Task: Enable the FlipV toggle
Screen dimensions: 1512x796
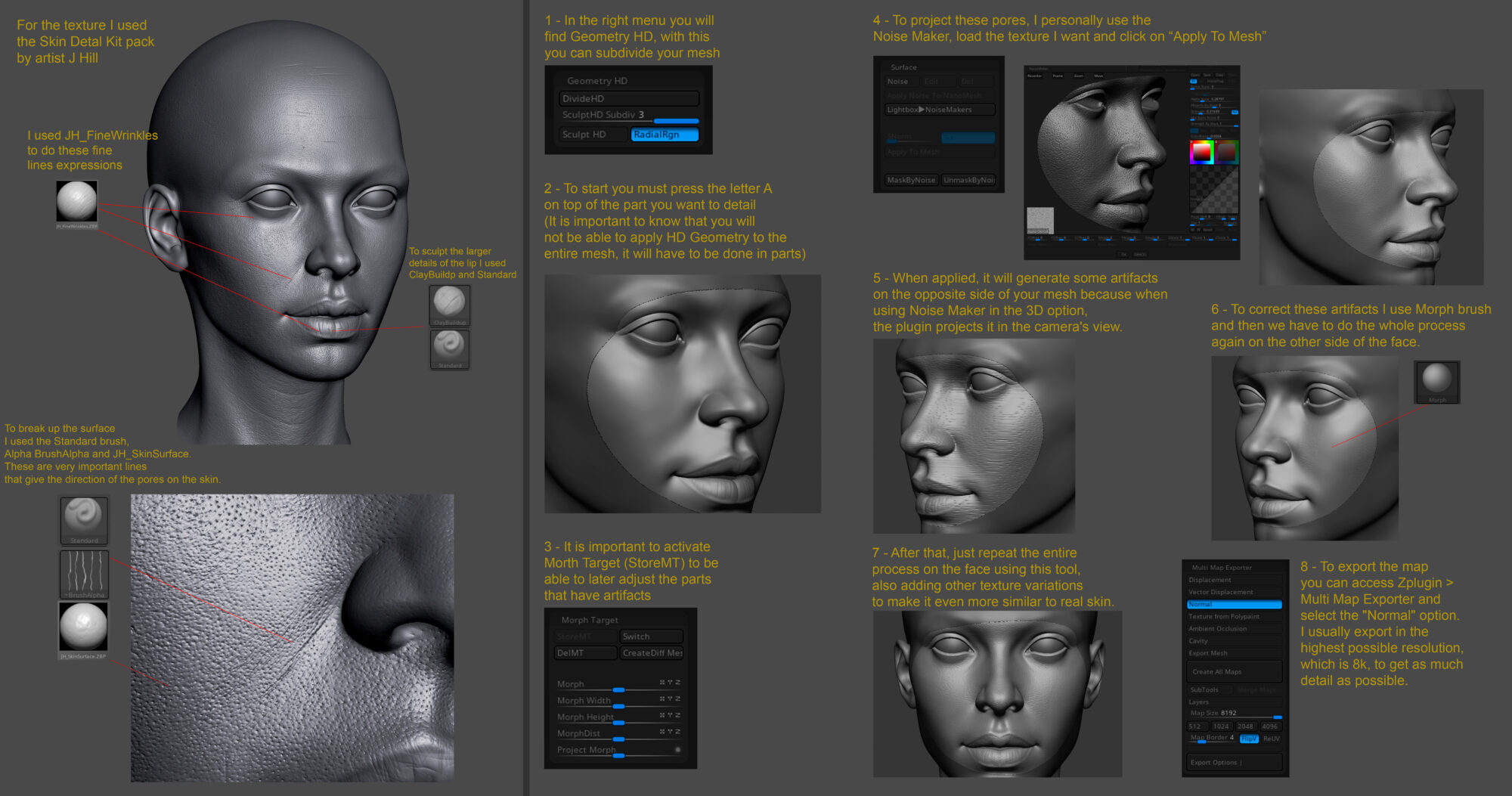Action: 1248,739
